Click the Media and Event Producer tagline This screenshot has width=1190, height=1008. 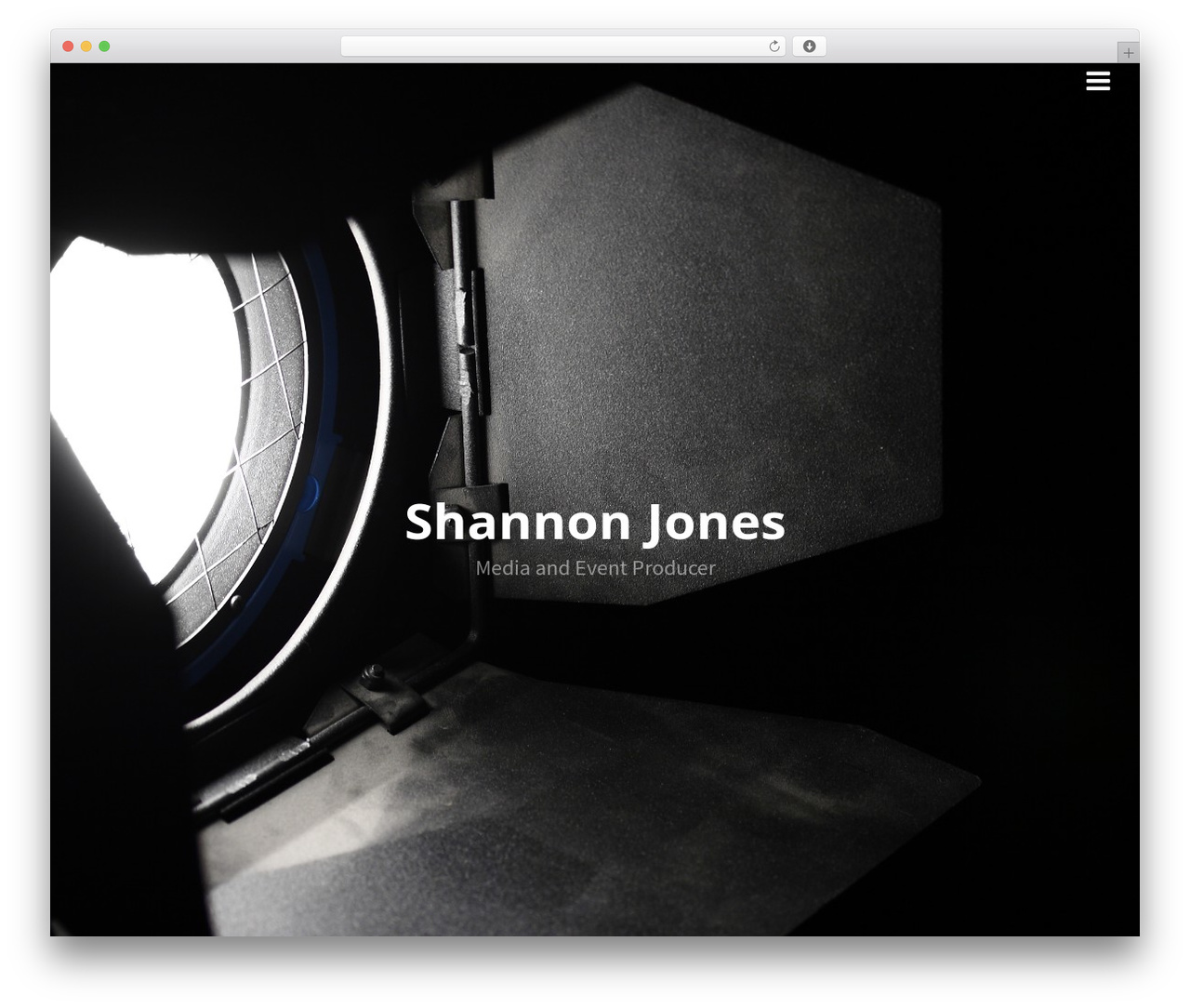pos(595,567)
